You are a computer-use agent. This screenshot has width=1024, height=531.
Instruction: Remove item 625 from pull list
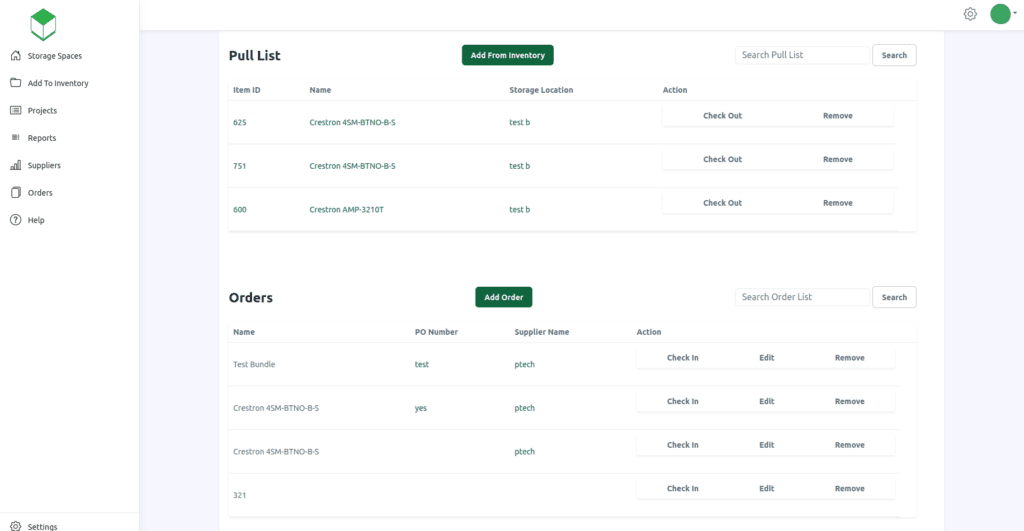point(838,116)
